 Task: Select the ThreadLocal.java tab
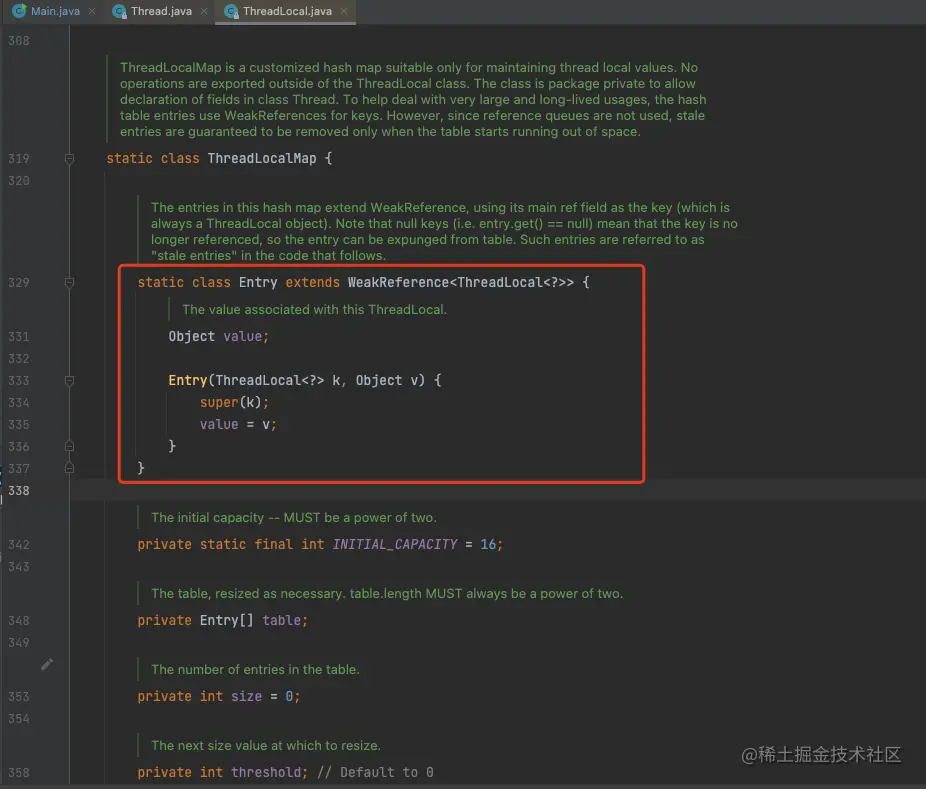click(x=287, y=11)
